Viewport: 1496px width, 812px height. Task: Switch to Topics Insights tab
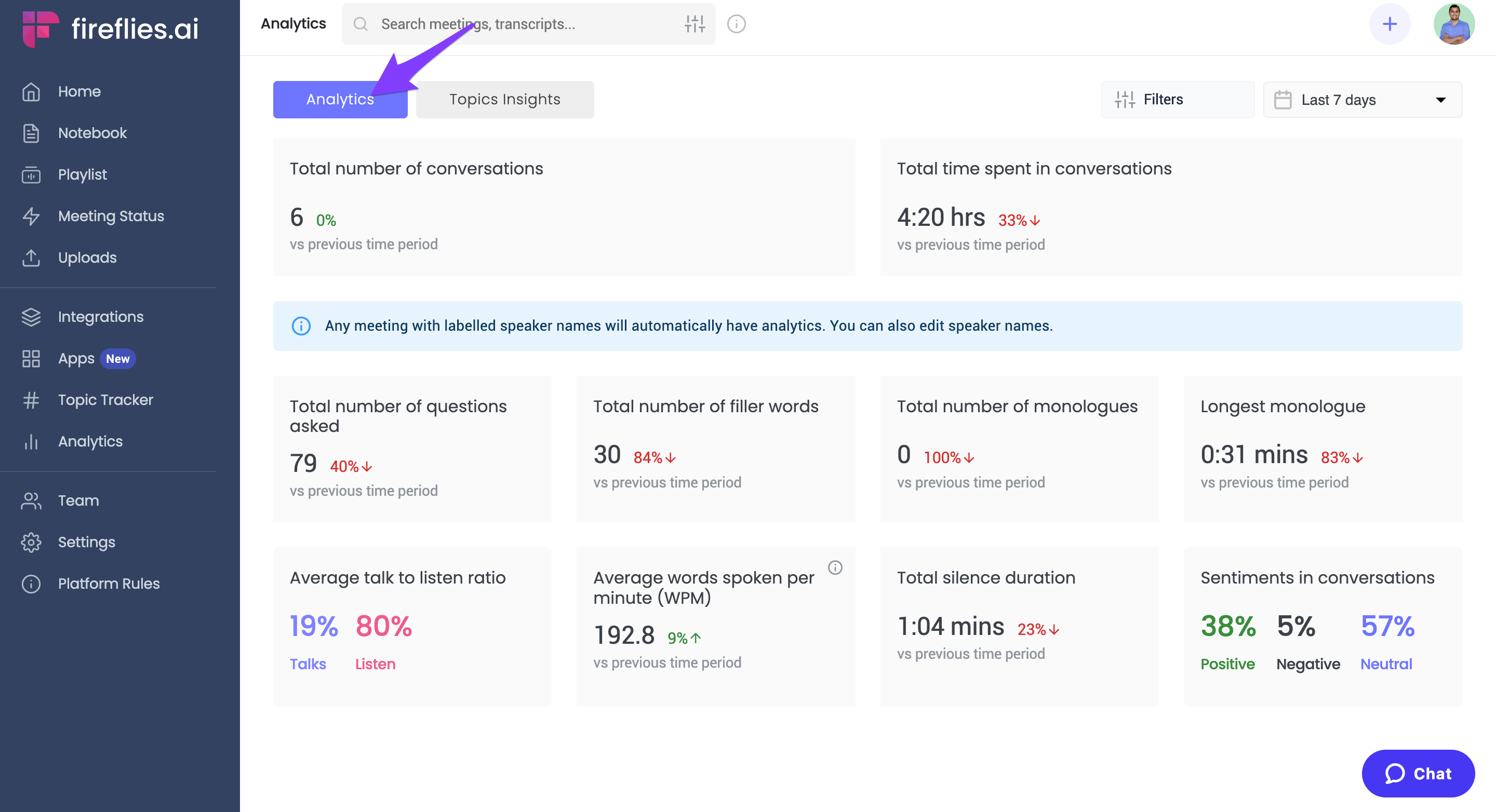coord(505,100)
